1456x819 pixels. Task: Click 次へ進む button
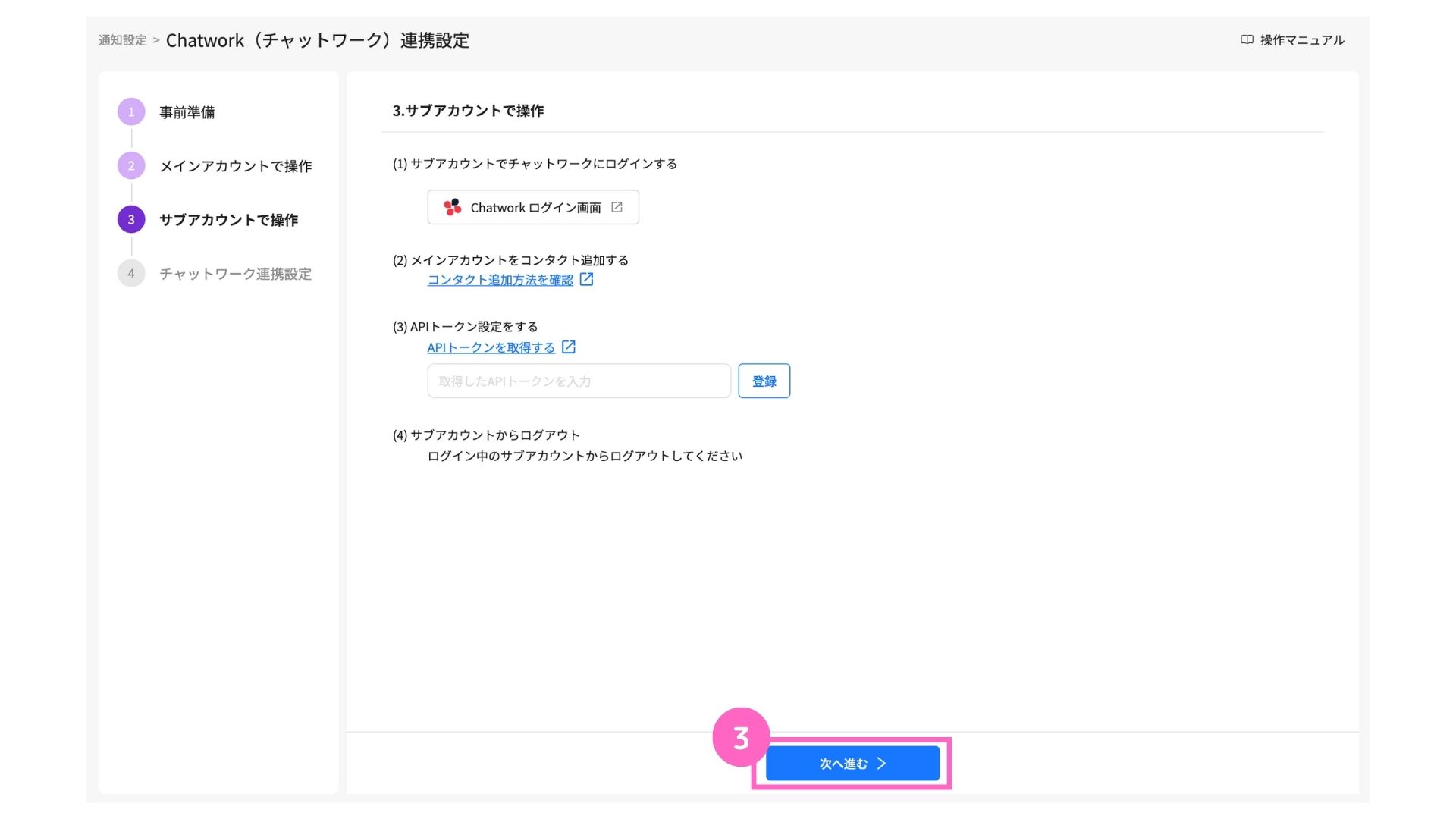[x=852, y=763]
